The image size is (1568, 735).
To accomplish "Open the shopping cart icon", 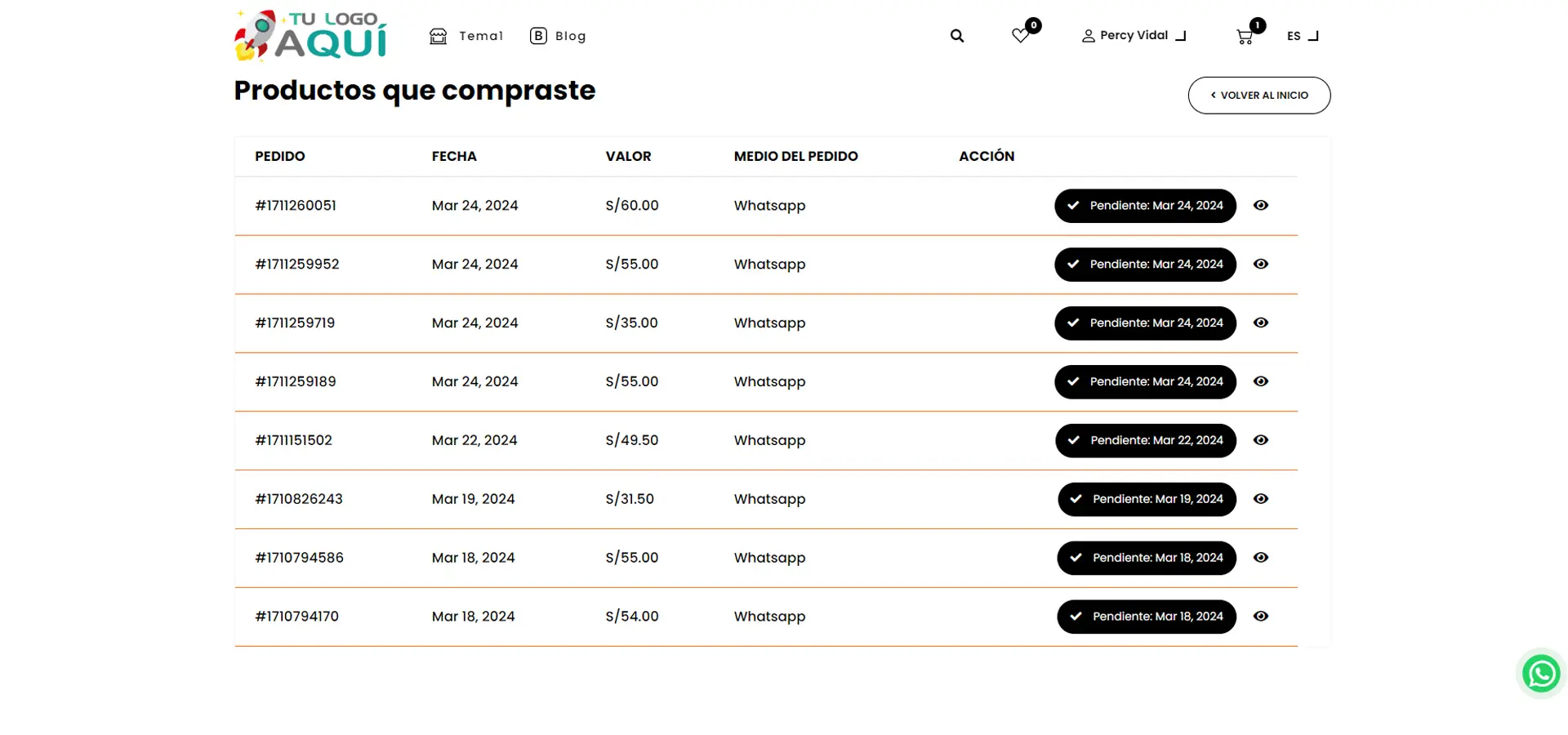I will (x=1245, y=37).
